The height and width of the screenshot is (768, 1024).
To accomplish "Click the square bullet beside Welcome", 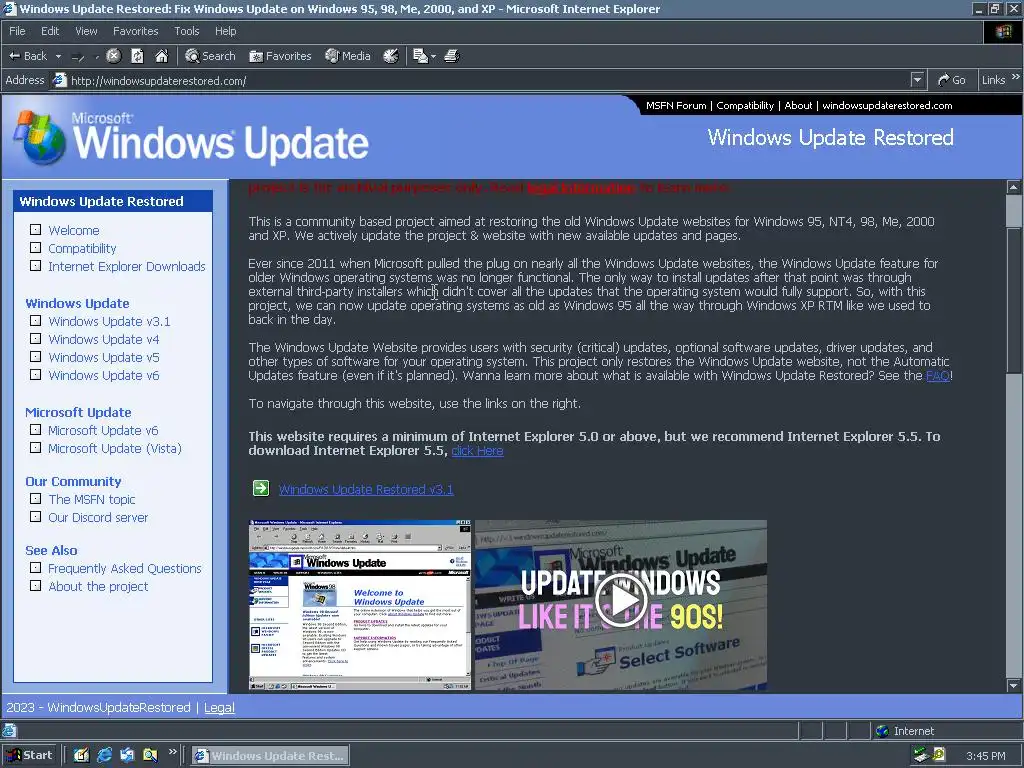I will pyautogui.click(x=35, y=230).
